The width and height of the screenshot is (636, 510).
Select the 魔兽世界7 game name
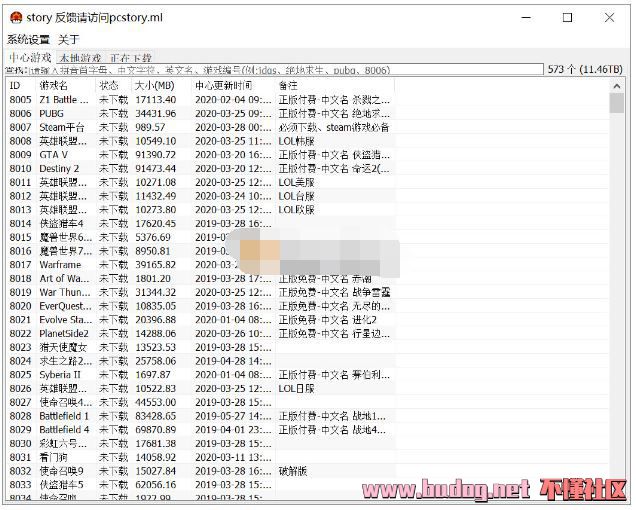(x=66, y=251)
